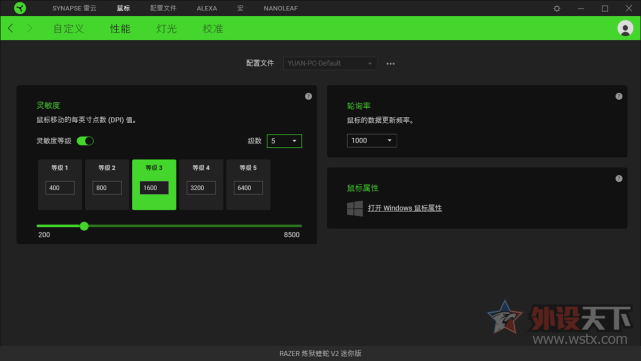Switch to the 性能 tab
Viewport: 641px width, 361px height.
point(120,29)
